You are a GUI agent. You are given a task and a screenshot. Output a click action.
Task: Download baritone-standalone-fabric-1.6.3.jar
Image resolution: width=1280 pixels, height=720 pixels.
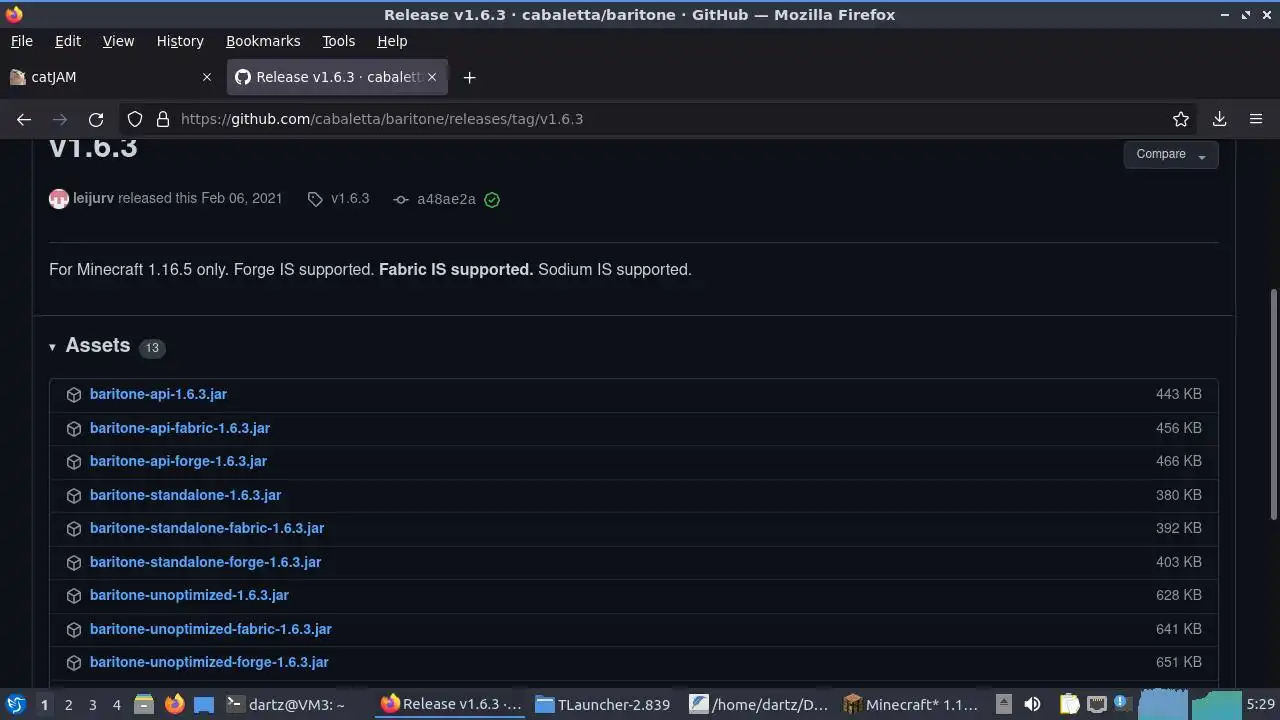(x=207, y=528)
